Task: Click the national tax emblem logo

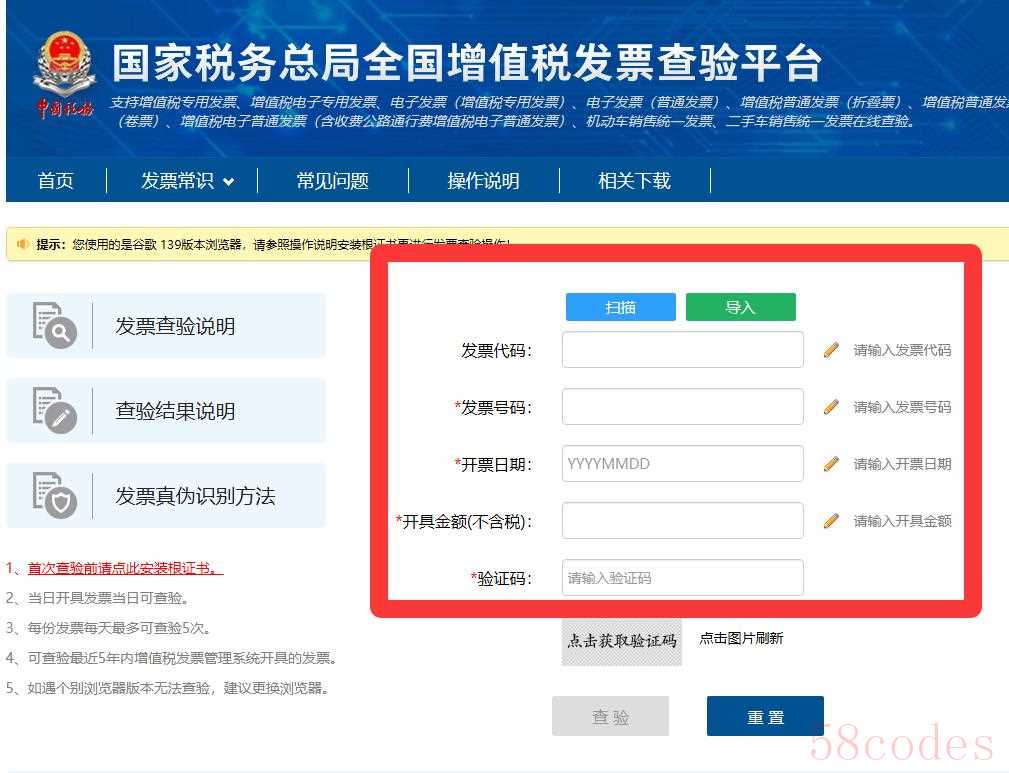Action: (x=64, y=75)
